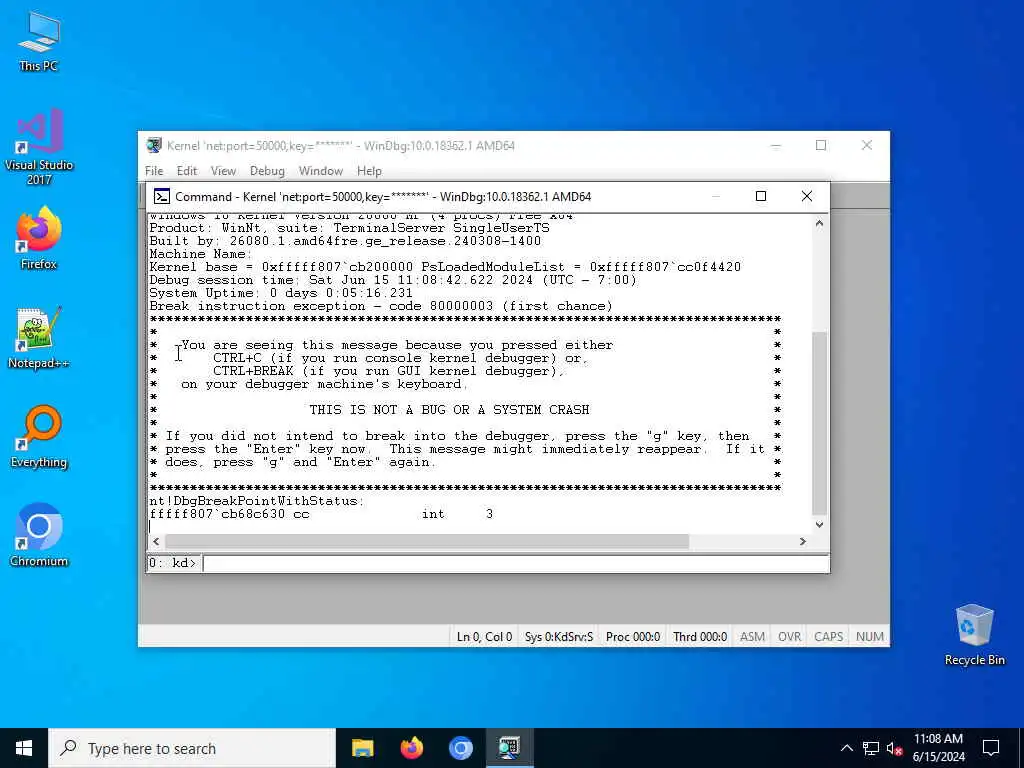Click the horizontal scroll left arrow
Image resolution: width=1024 pixels, height=768 pixels.
click(155, 541)
